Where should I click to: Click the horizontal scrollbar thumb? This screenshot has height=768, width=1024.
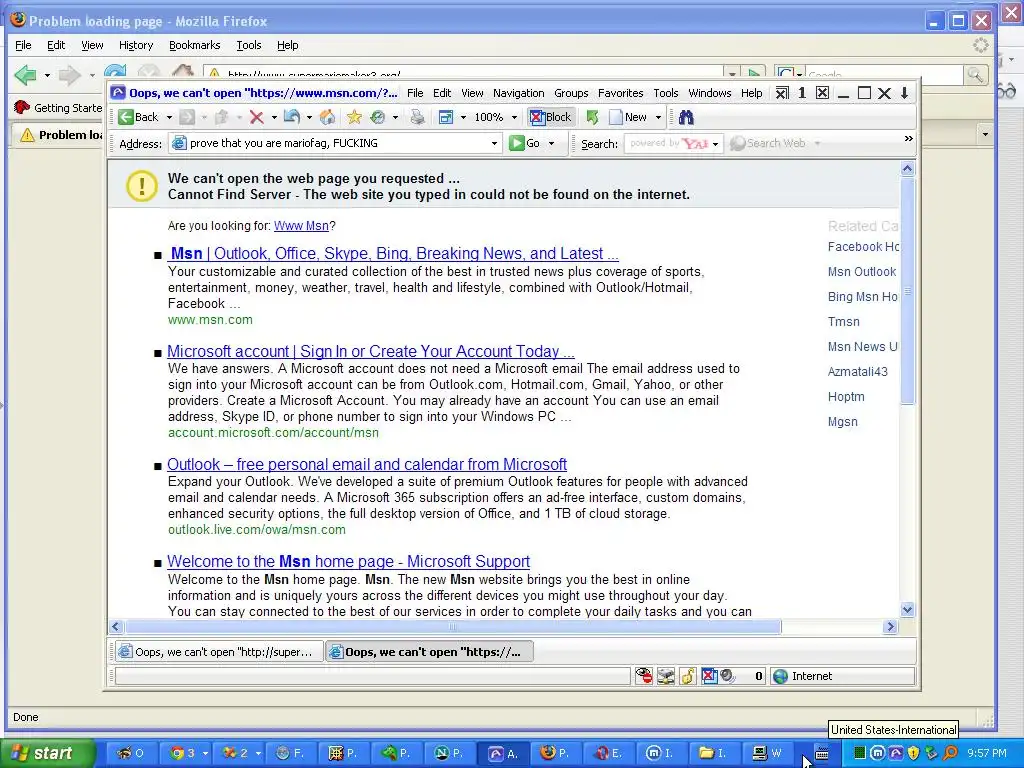[x=453, y=627]
